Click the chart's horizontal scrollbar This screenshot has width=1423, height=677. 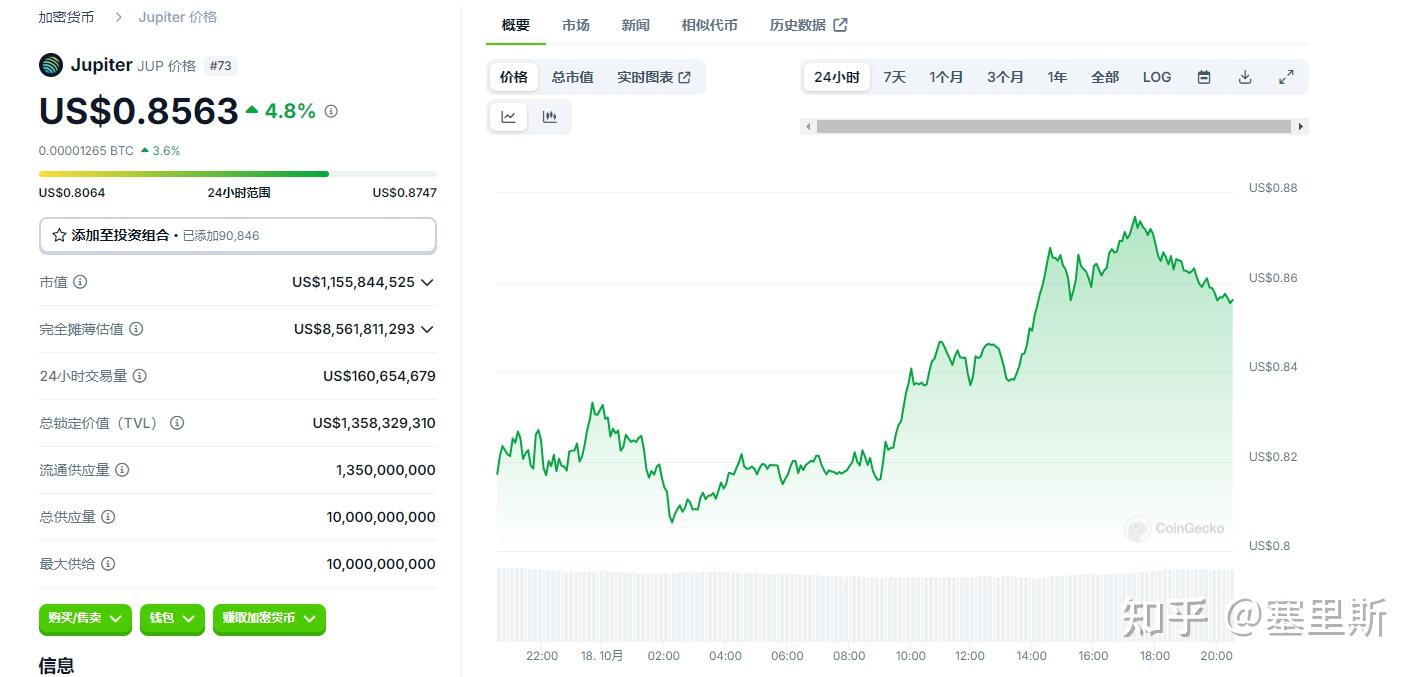pos(1054,126)
